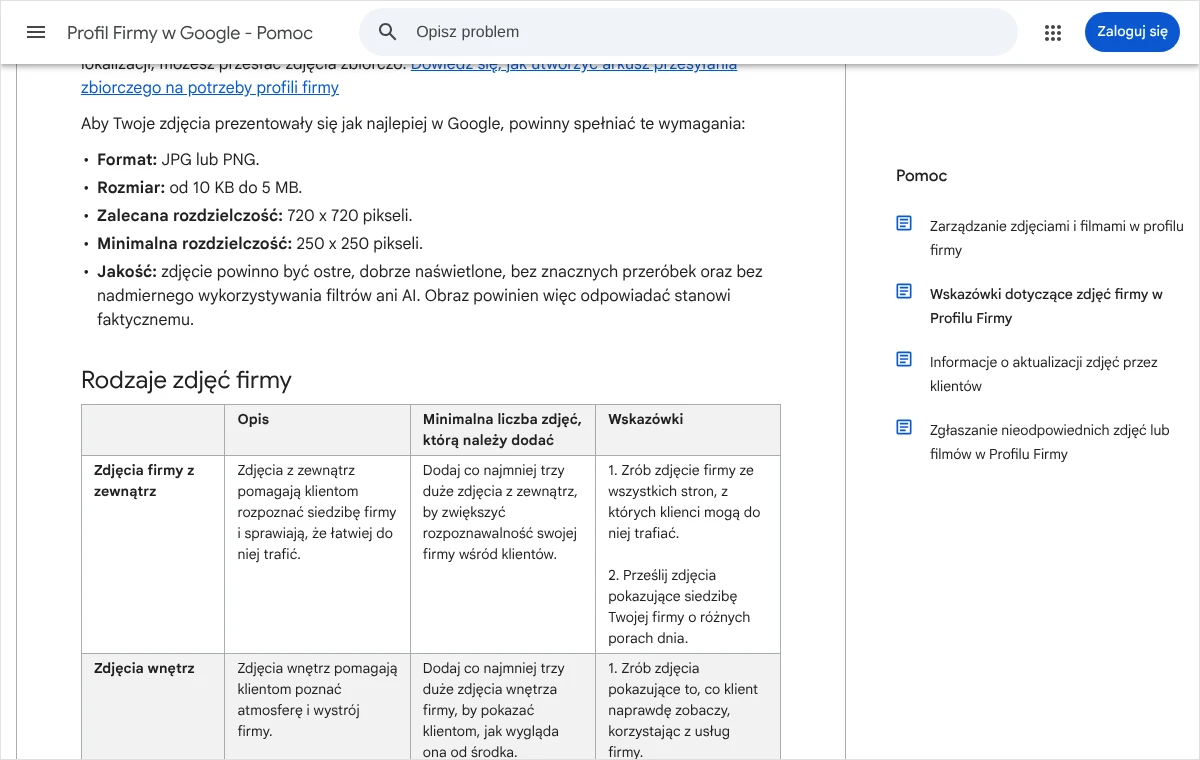Click the paragraph starting Aby Twoje zdjęcia
Screen dimensions: 1200x760
[413, 124]
